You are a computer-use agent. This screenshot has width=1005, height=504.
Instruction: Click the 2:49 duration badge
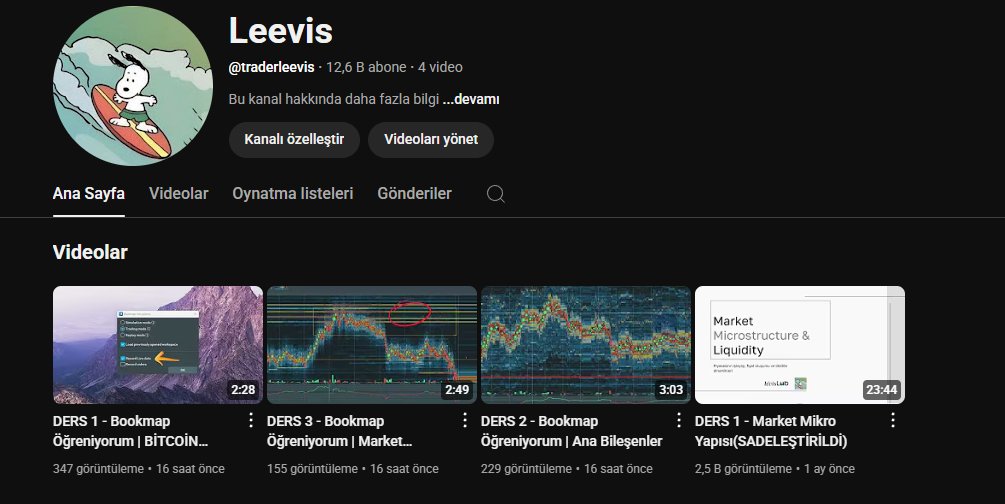coord(458,390)
